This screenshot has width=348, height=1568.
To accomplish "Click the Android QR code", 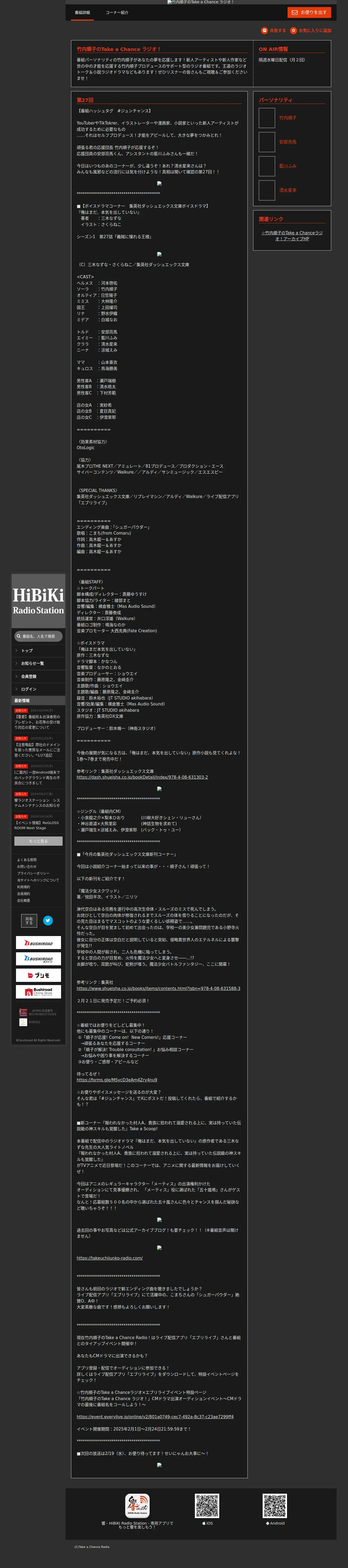I will coord(275,1505).
